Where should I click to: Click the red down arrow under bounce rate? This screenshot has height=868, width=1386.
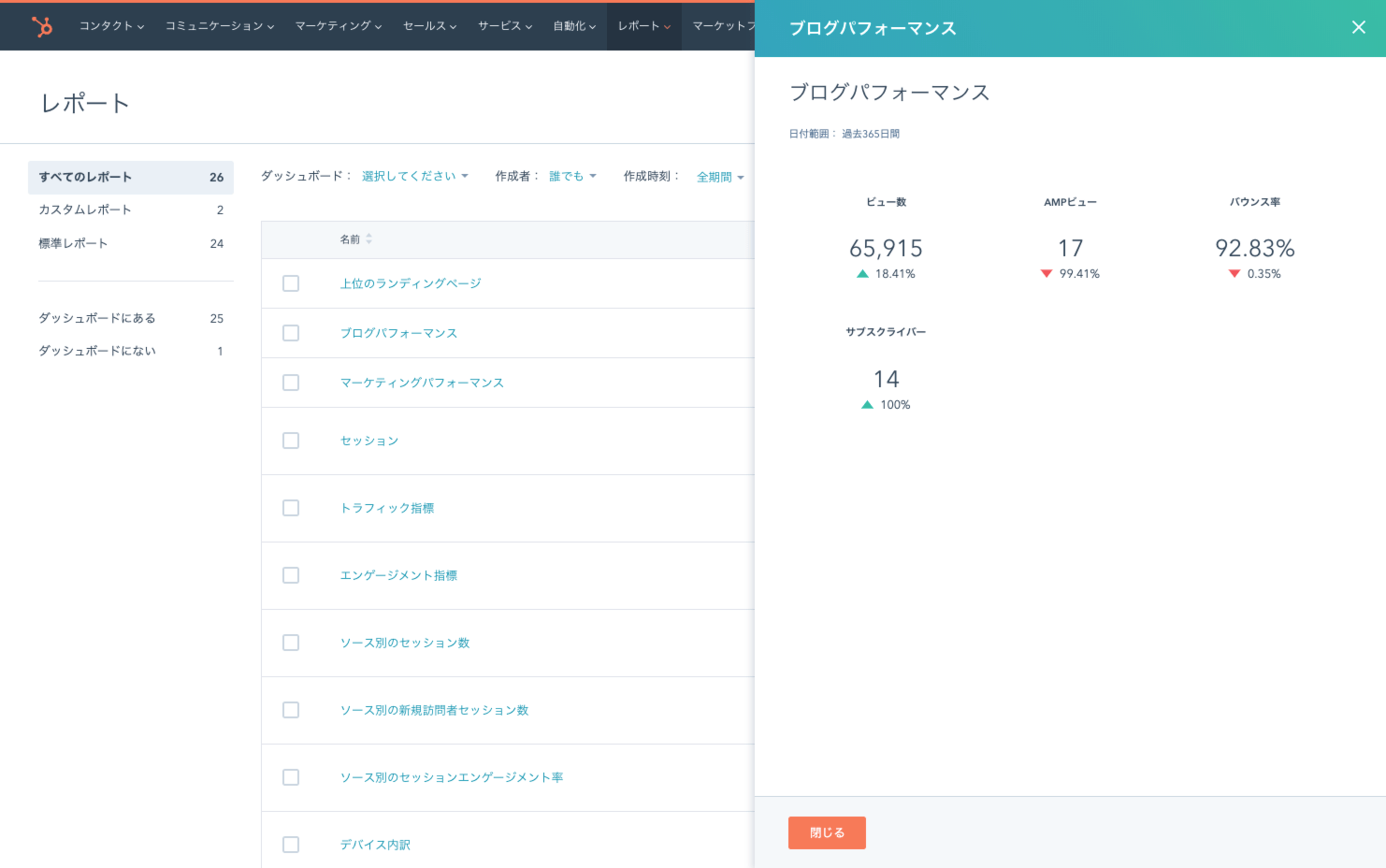[x=1234, y=274]
